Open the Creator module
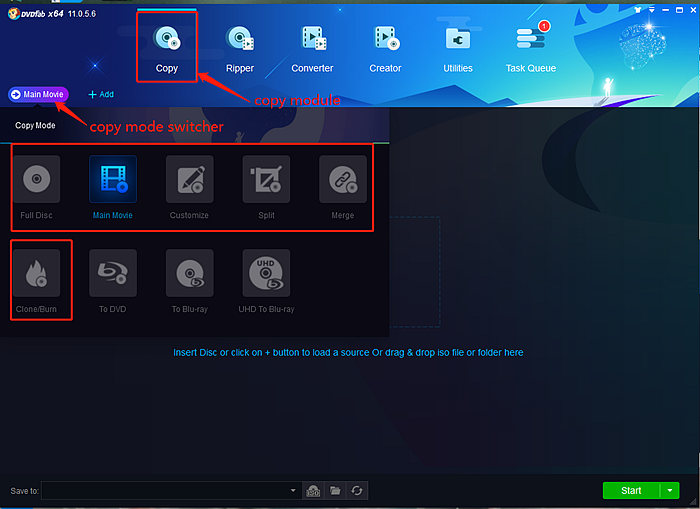Screen dimensions: 700x509 pyautogui.click(x=385, y=48)
